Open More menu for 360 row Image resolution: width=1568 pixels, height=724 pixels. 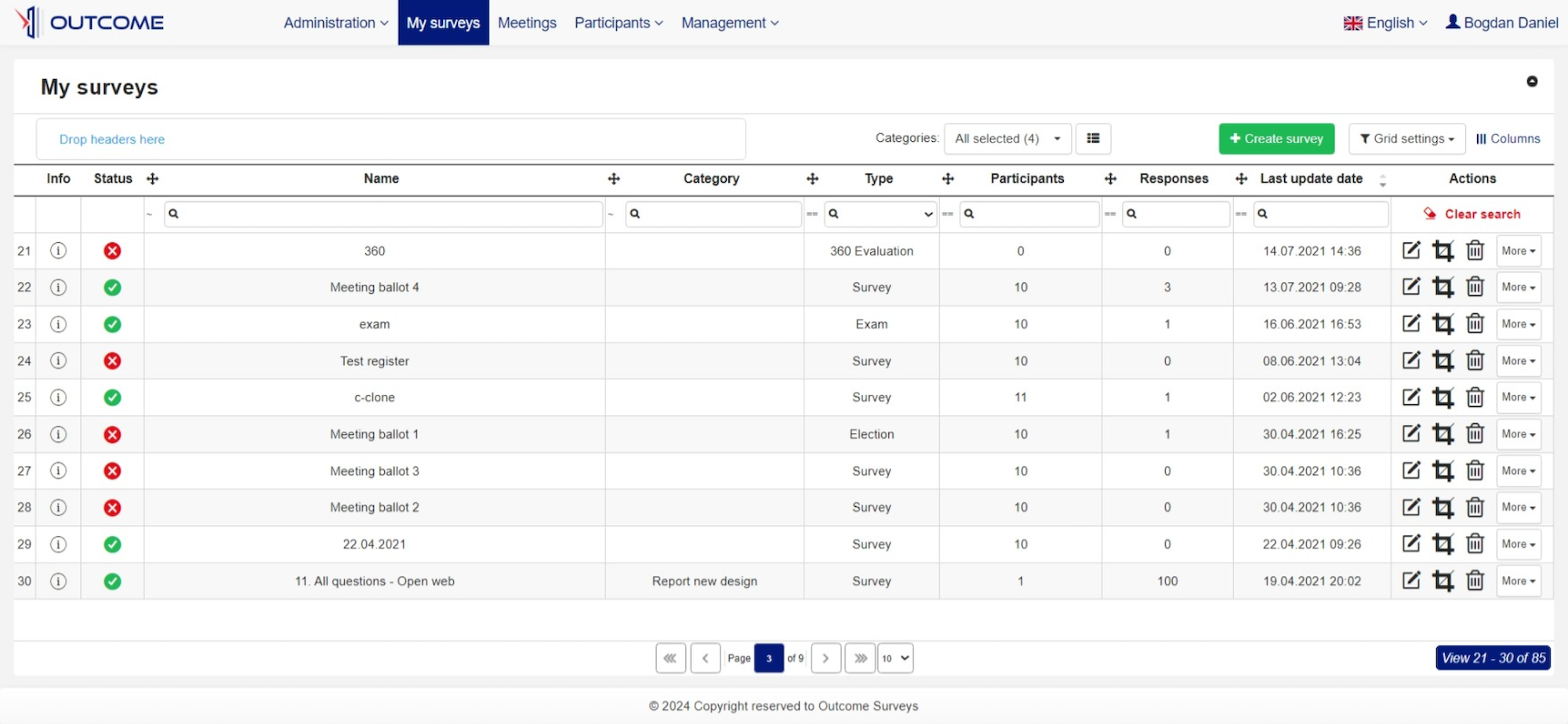pos(1519,251)
